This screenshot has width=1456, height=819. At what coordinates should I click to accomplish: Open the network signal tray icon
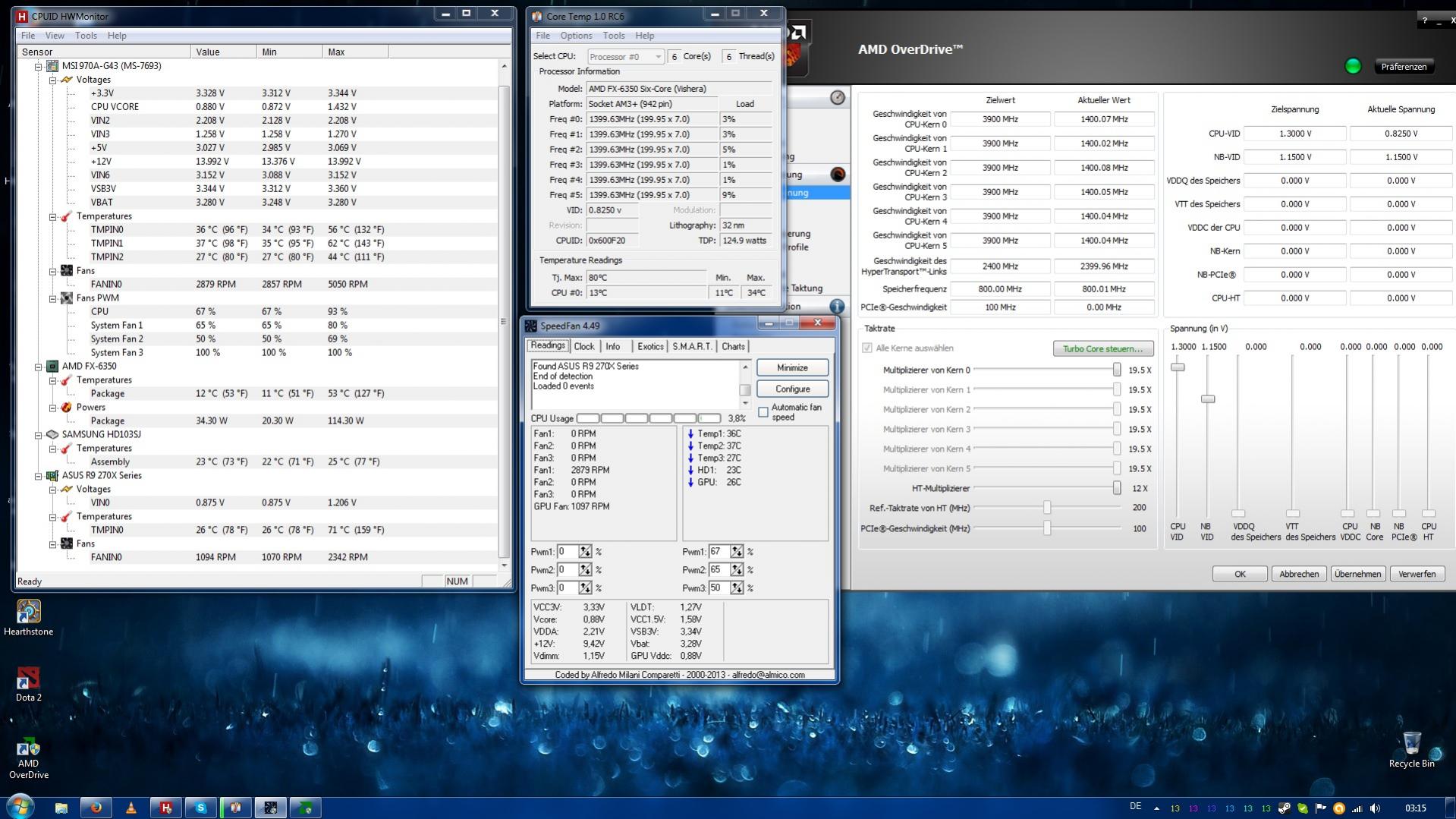click(1357, 808)
